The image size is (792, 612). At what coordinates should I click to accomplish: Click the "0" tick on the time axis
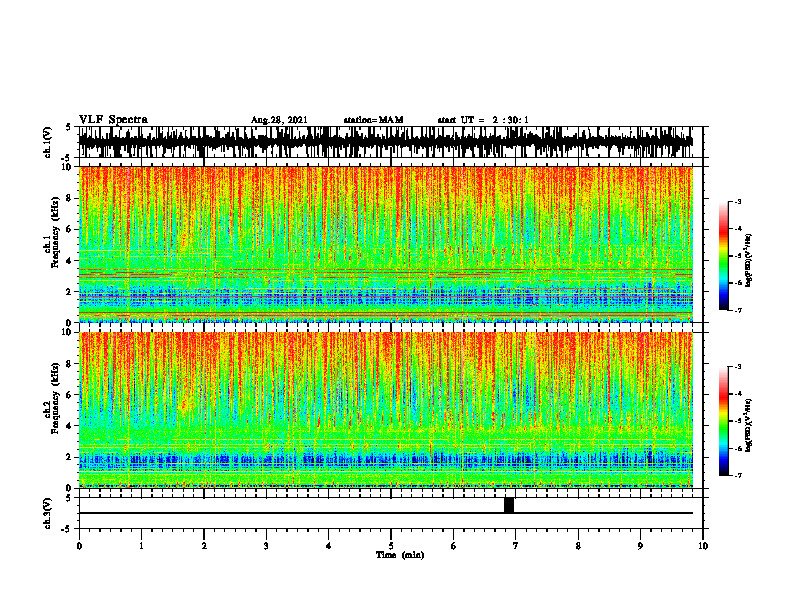pos(79,546)
